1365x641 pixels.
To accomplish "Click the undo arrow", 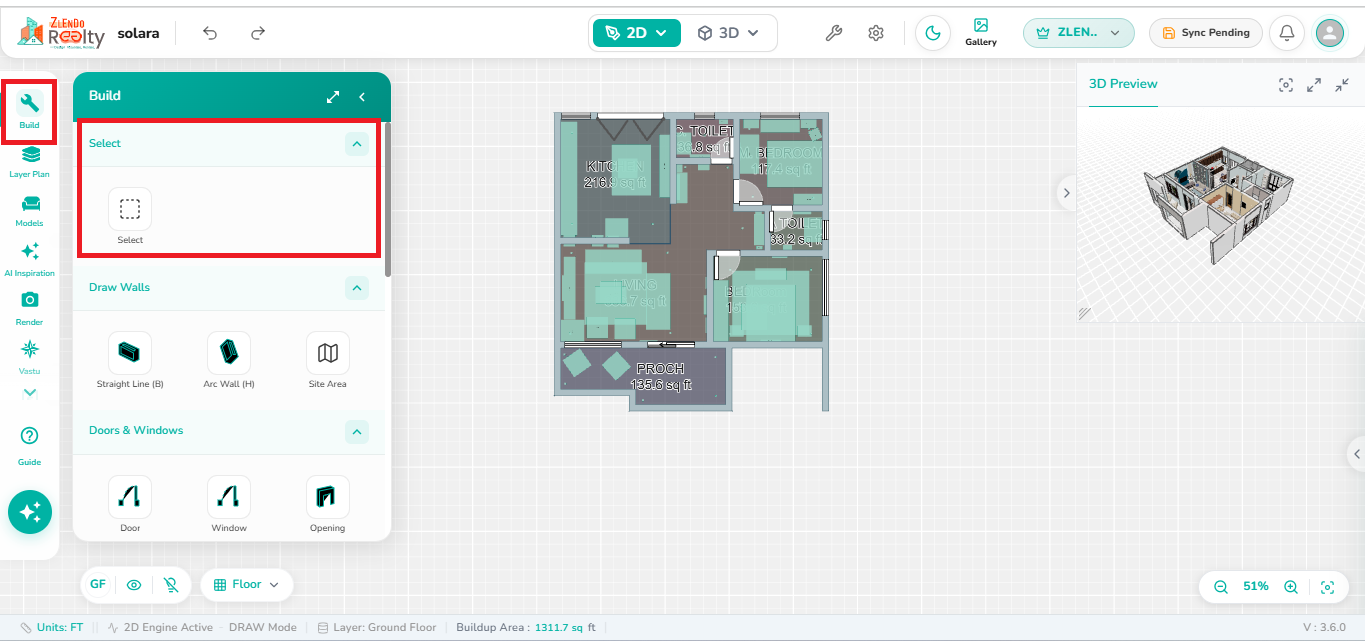I will coord(210,33).
